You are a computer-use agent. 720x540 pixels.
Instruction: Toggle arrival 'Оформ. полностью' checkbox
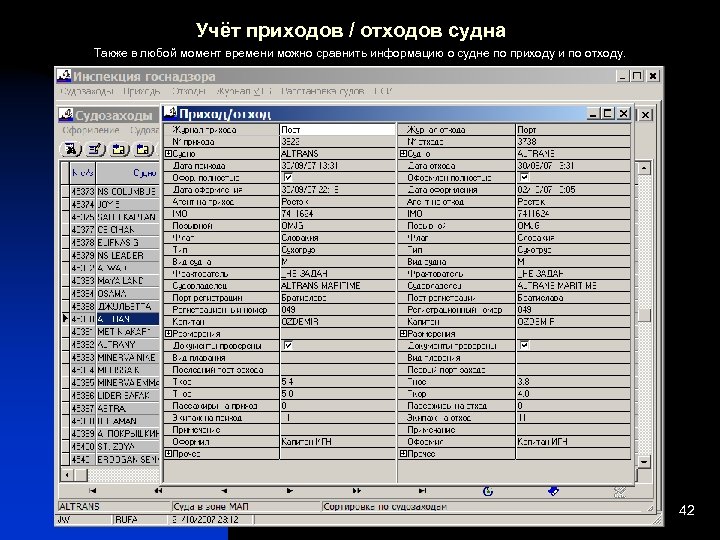click(x=288, y=178)
